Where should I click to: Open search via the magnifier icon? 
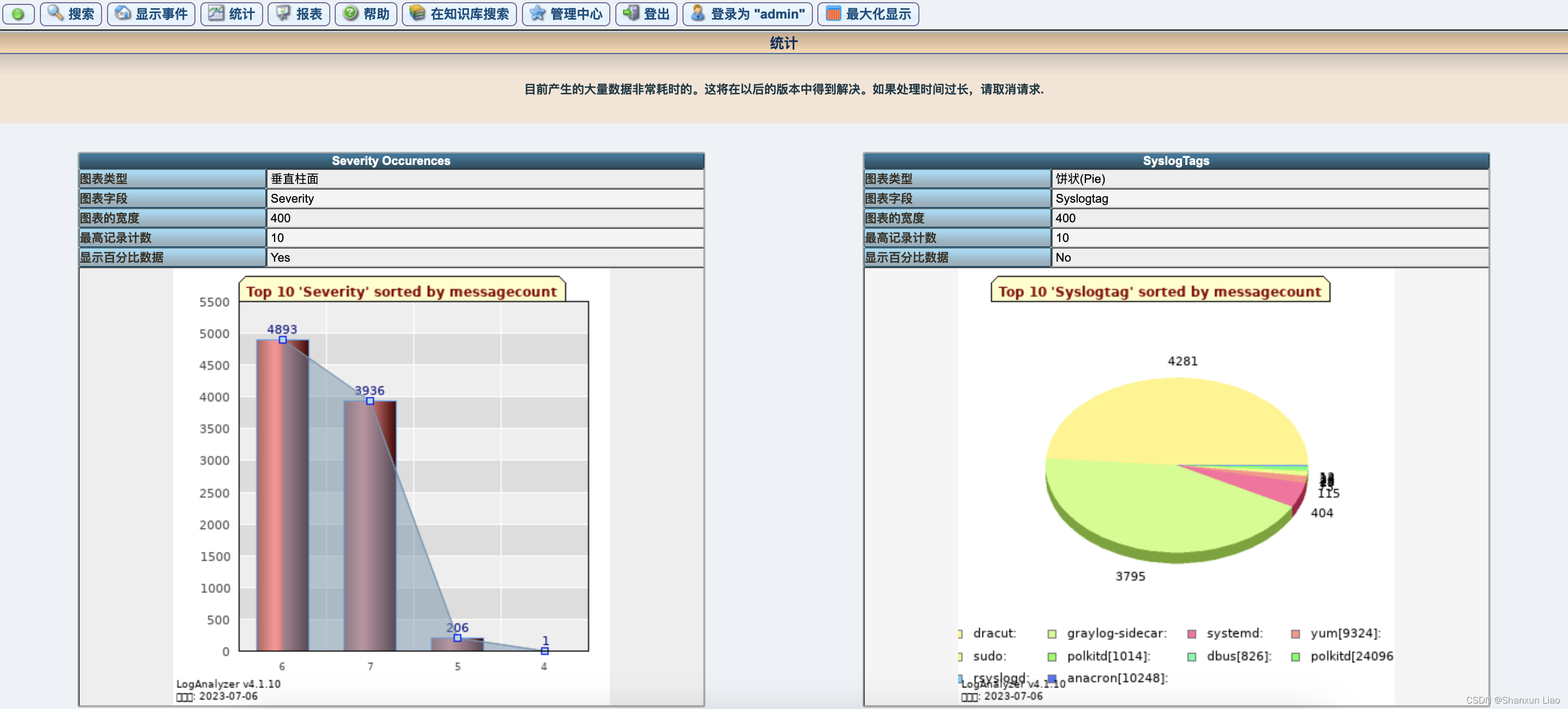point(55,14)
